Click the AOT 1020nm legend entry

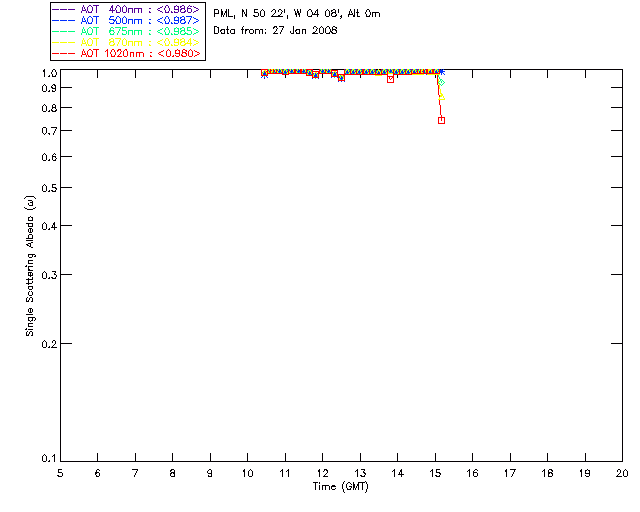tap(126, 53)
